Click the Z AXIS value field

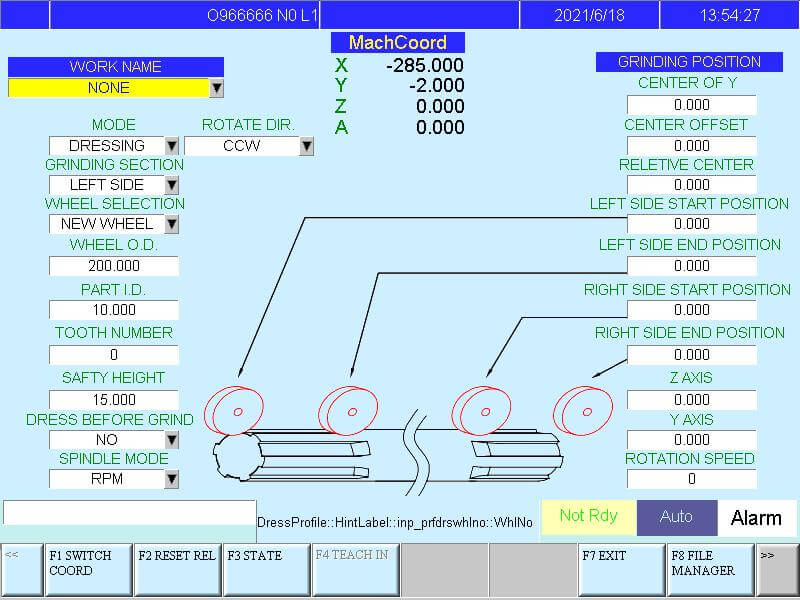click(x=692, y=399)
